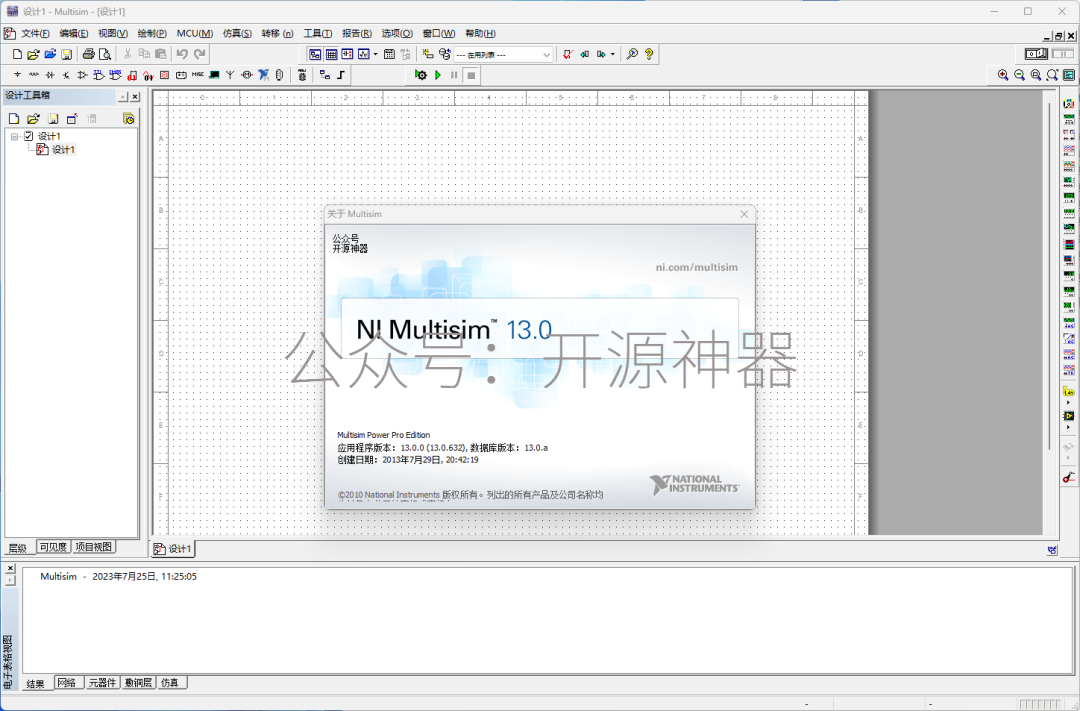Switch to the 仿真 spreadsheet tab
The height and width of the screenshot is (711, 1080).
tap(170, 683)
